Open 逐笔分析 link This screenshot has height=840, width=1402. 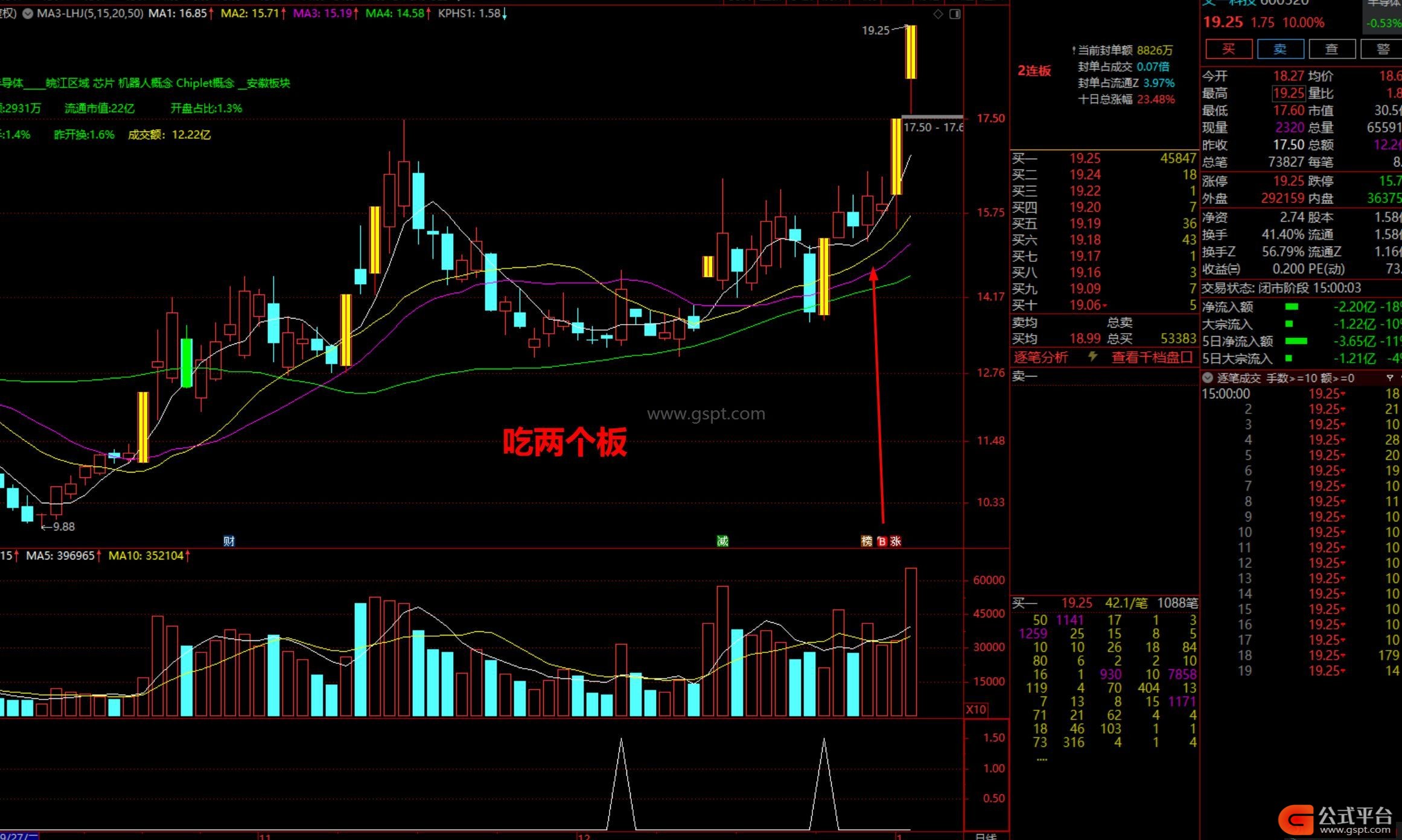click(1040, 357)
